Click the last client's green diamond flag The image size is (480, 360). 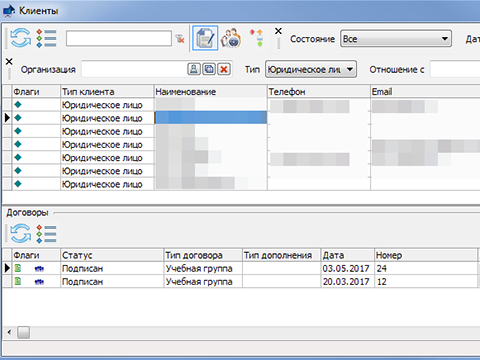[18, 184]
